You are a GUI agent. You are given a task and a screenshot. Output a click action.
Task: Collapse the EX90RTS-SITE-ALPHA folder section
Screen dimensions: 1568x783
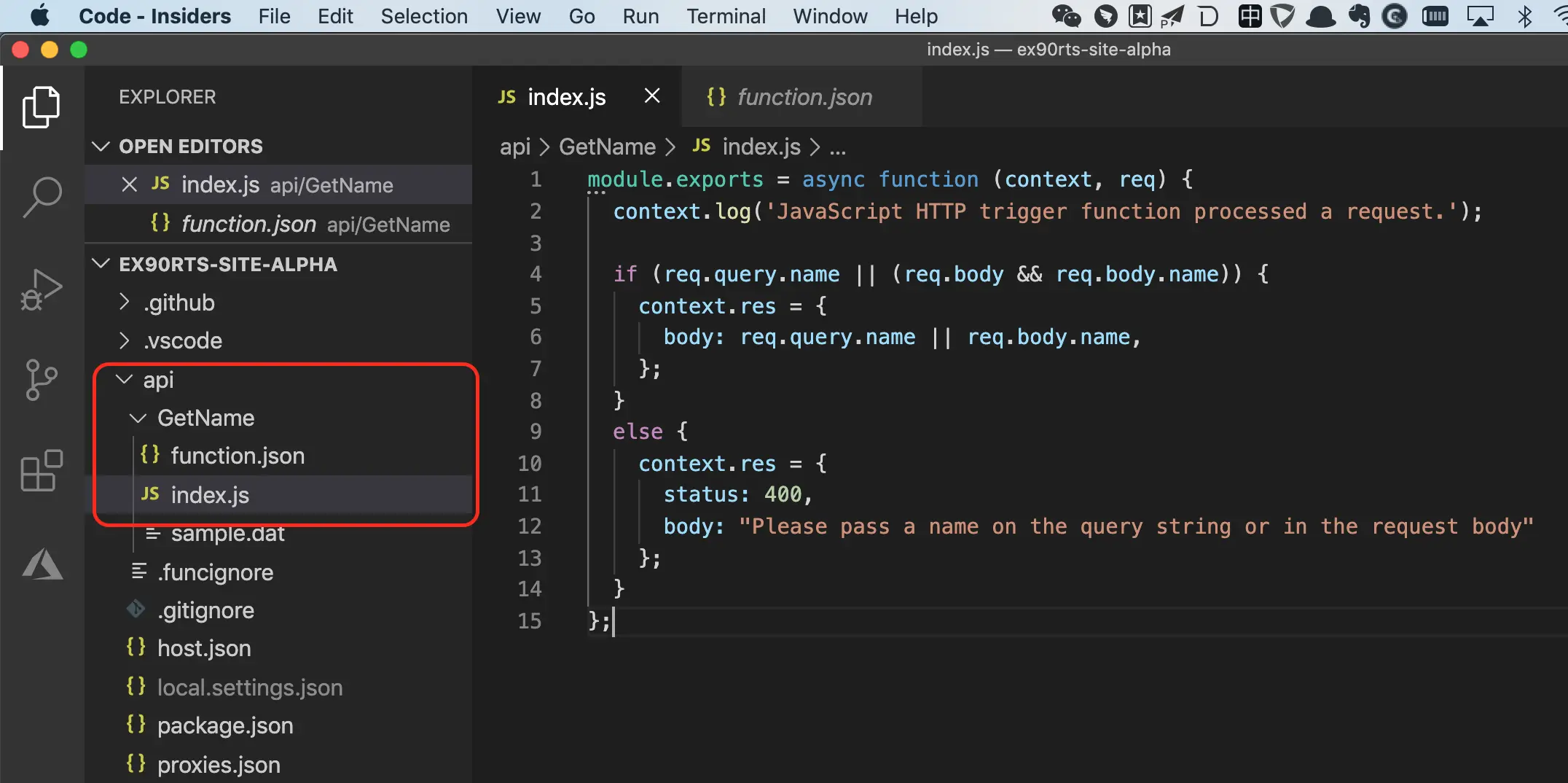point(101,264)
